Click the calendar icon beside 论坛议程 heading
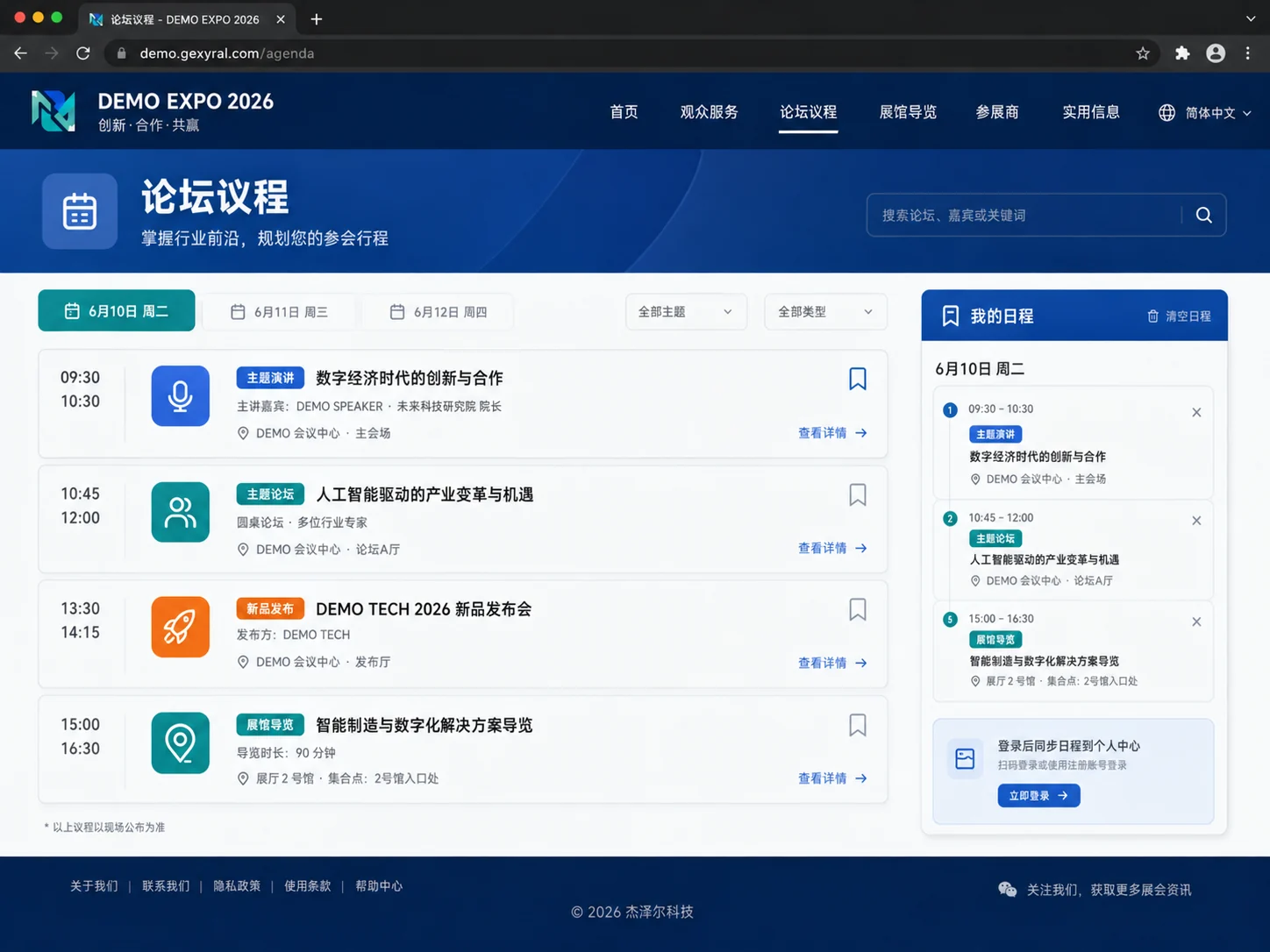 pyautogui.click(x=80, y=211)
